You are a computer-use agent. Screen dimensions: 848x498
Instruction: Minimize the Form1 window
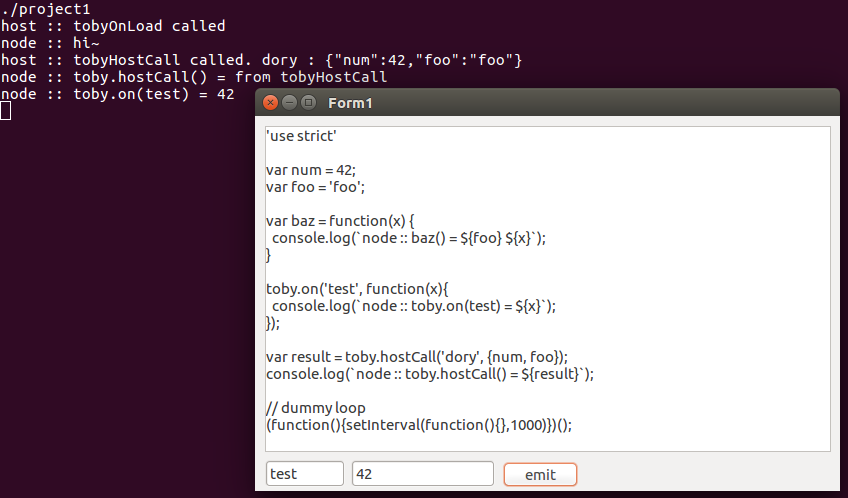pos(290,102)
